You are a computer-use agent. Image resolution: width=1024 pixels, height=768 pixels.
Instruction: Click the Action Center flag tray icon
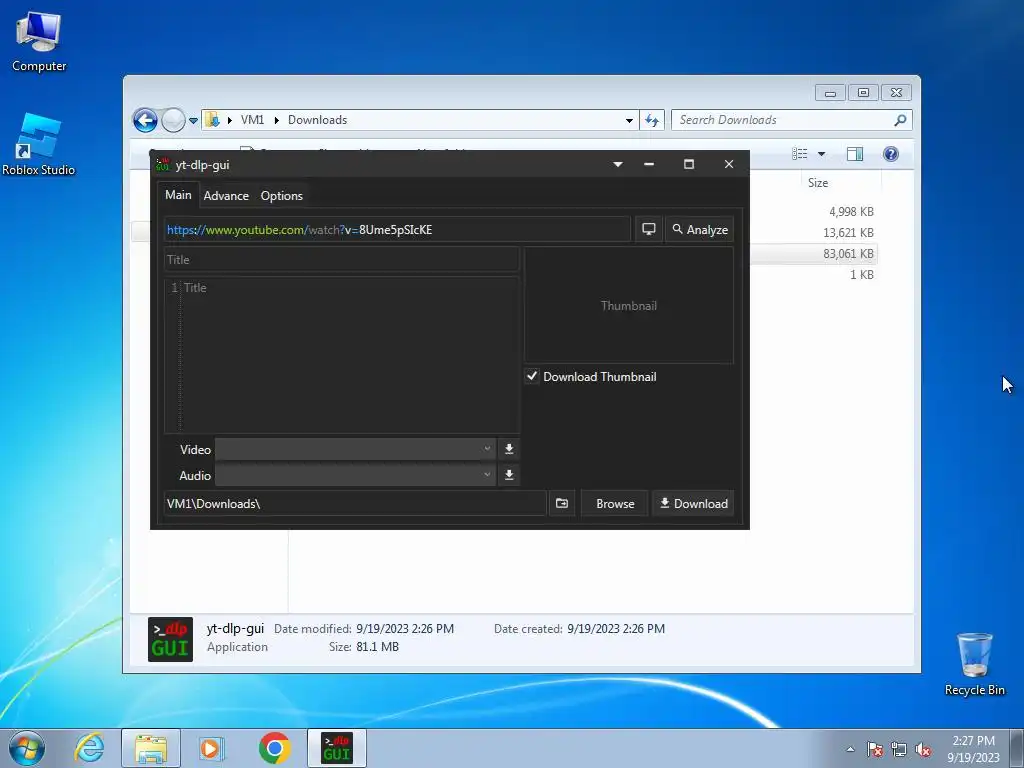pos(874,749)
